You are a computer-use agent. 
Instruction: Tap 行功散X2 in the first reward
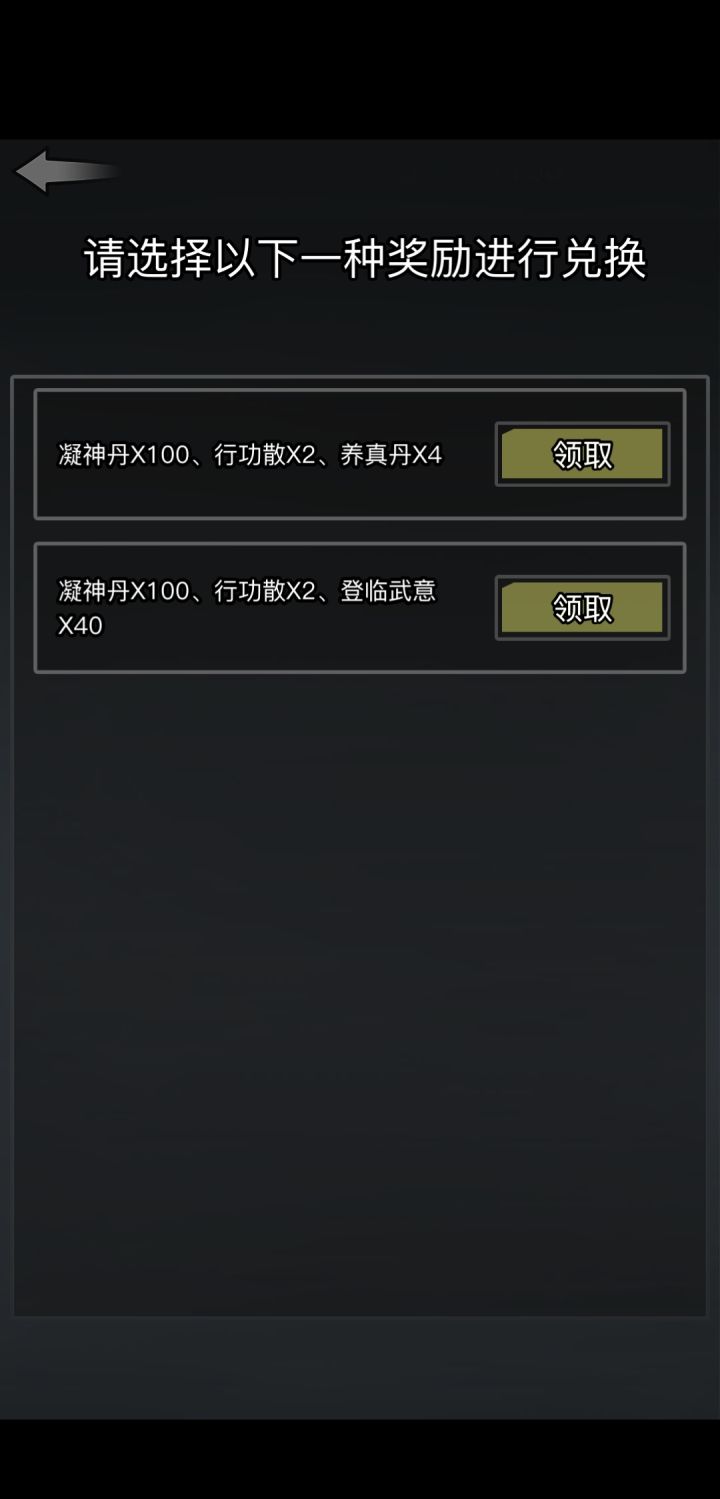point(265,455)
